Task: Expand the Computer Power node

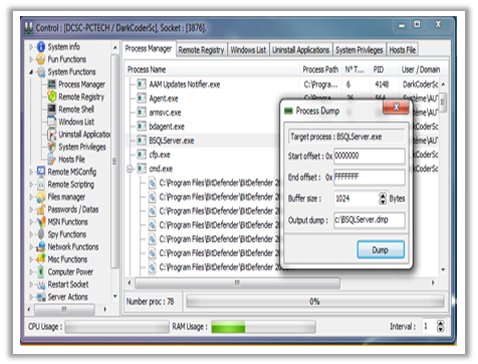Action: pyautogui.click(x=31, y=272)
